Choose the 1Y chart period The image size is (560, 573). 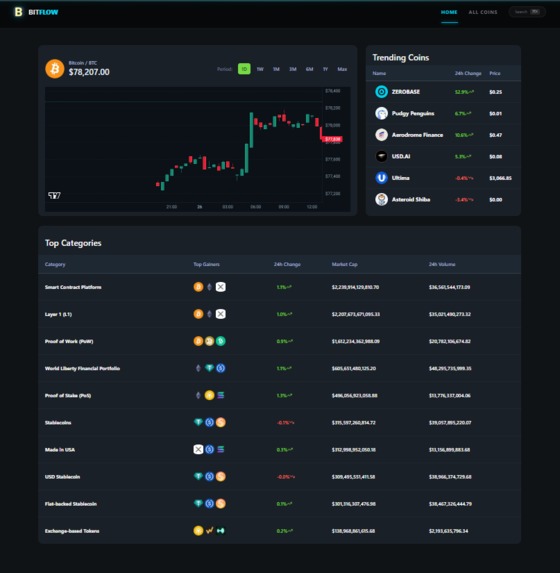point(325,69)
